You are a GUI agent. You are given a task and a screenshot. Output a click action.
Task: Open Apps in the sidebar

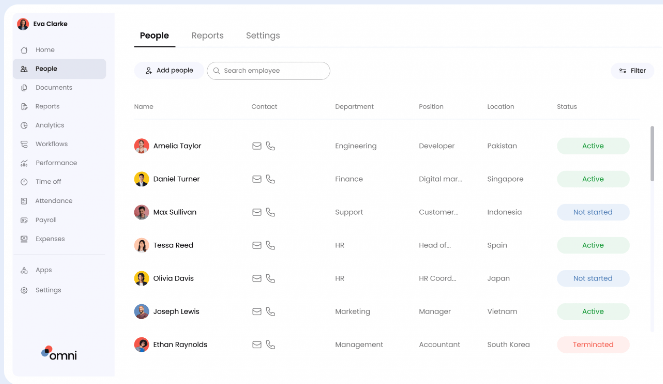(x=44, y=270)
